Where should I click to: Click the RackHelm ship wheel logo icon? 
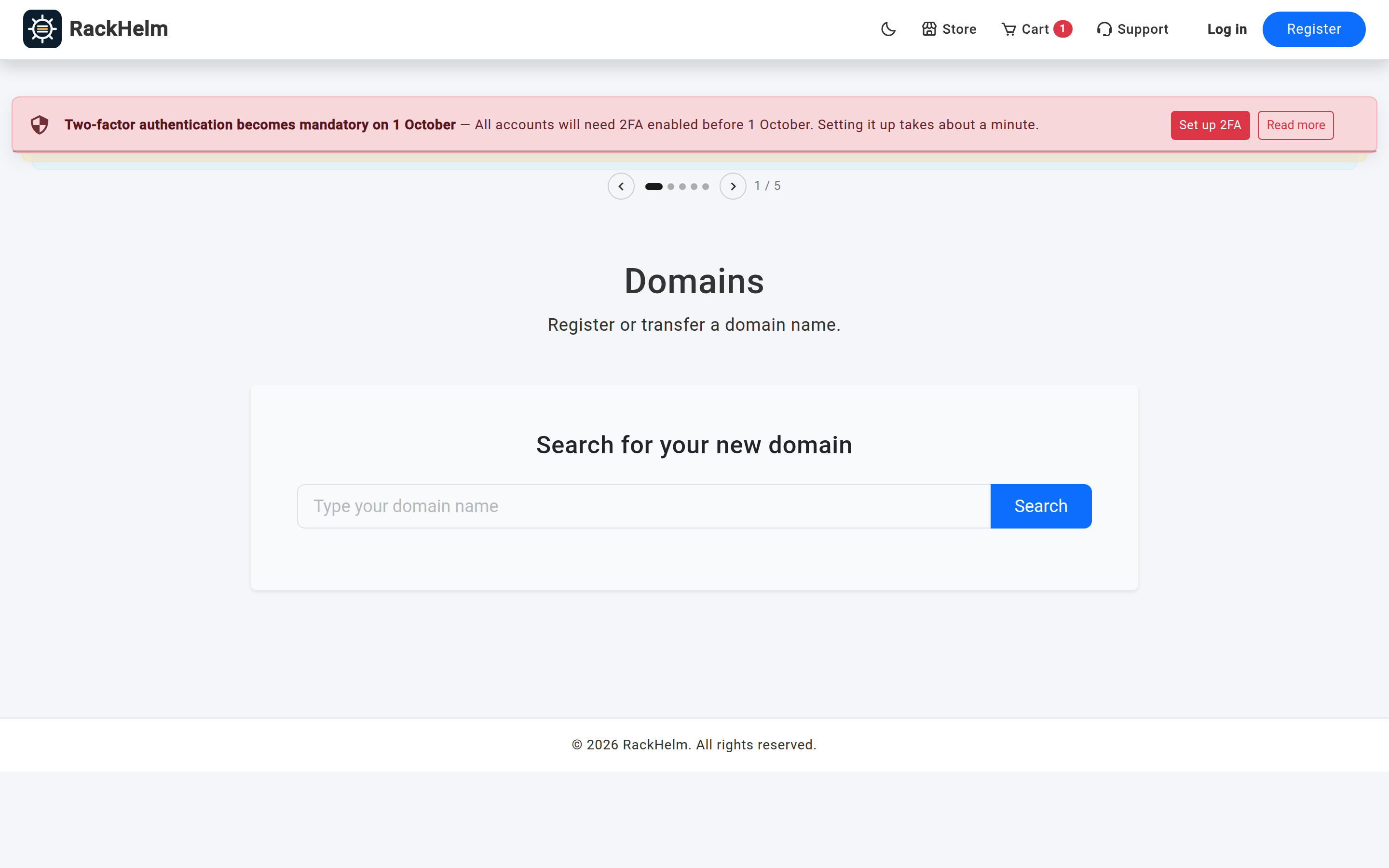pos(42,29)
